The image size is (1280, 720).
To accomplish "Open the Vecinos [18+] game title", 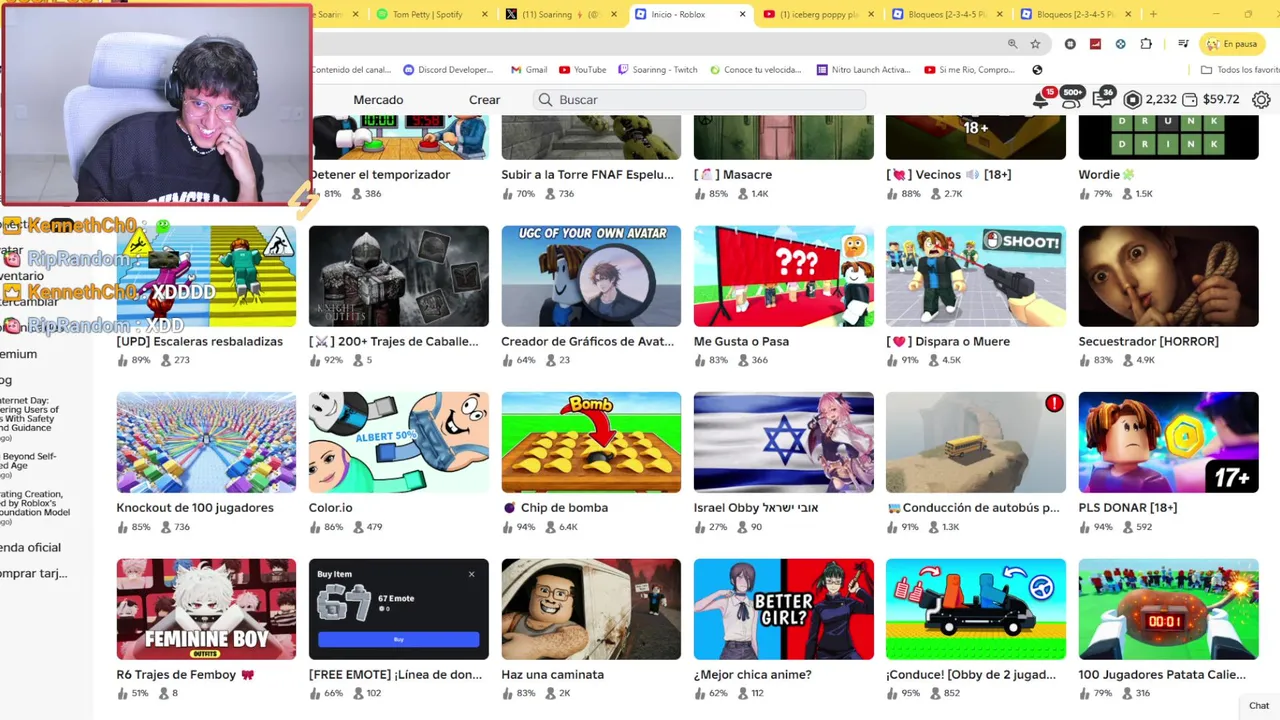I will pyautogui.click(x=950, y=175).
